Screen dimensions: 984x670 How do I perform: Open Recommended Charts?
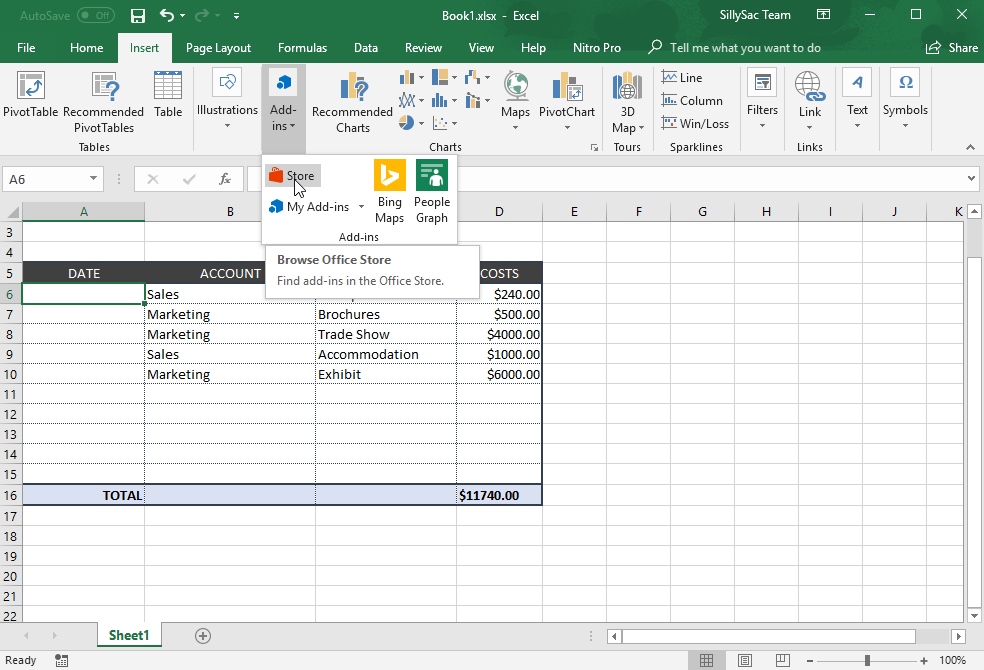click(x=352, y=103)
